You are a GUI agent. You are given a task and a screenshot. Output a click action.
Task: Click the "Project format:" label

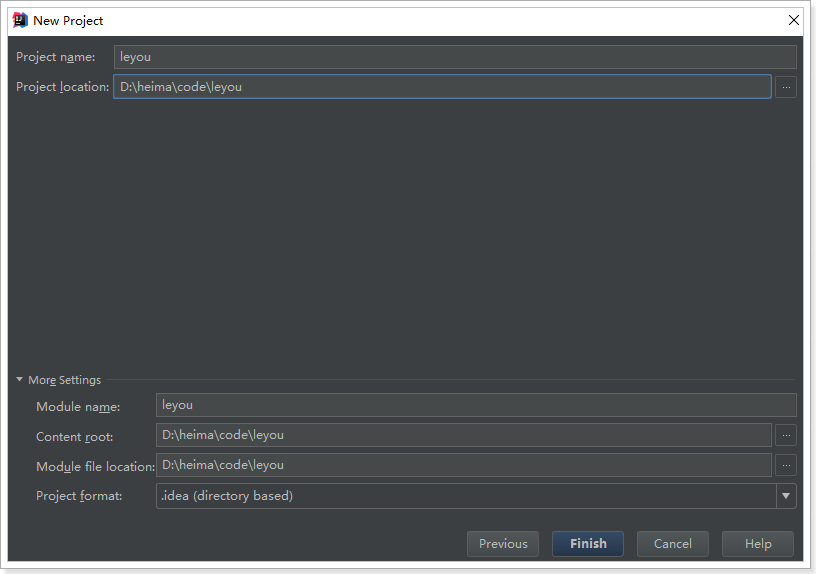(79, 496)
